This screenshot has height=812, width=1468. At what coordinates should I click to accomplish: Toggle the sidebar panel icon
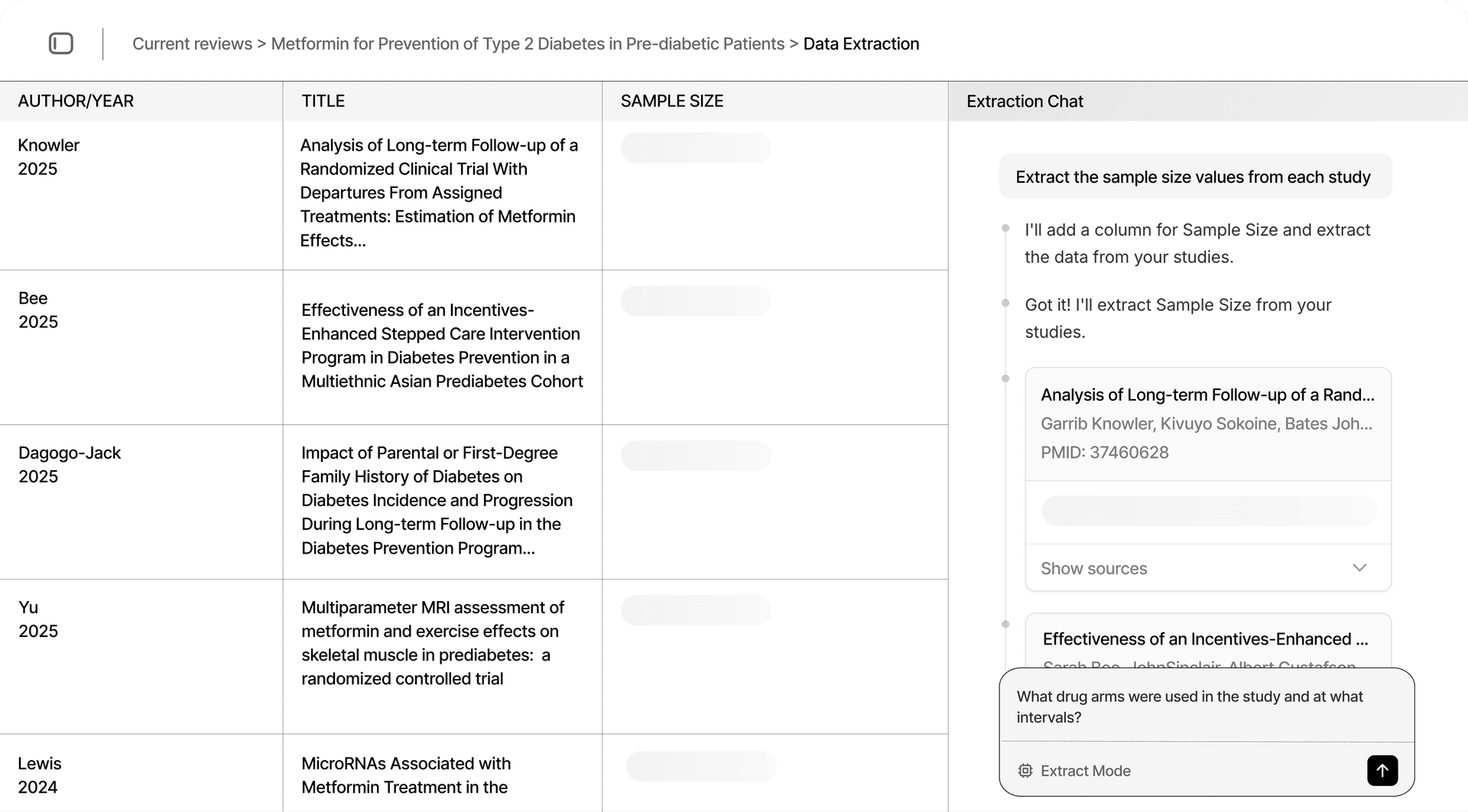[61, 44]
